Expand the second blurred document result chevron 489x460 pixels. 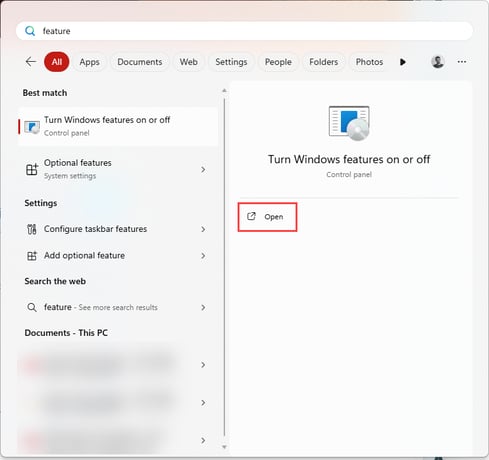pyautogui.click(x=203, y=403)
